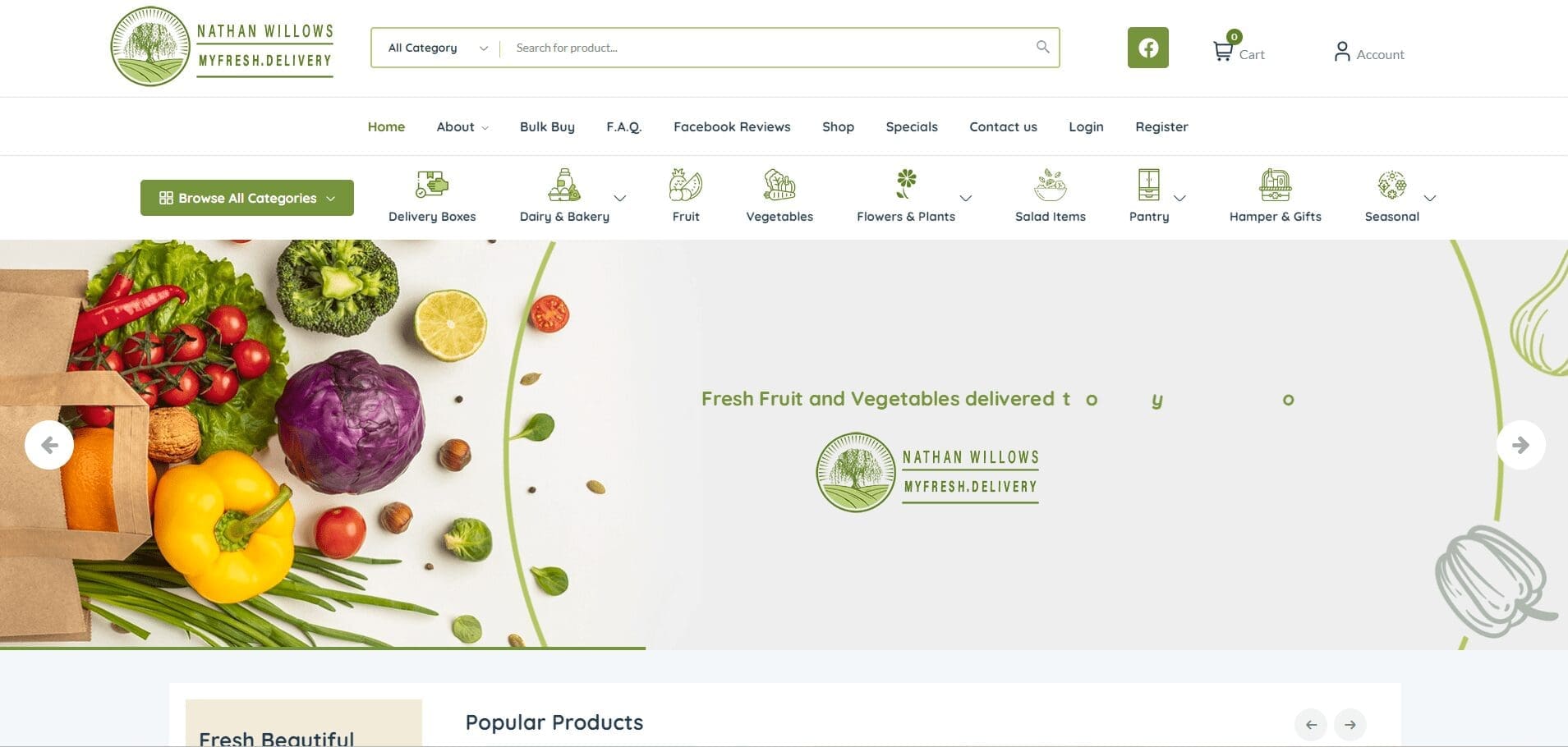Screen dimensions: 1568x747
Task: Follow the Facebook Reviews link
Action: pyautogui.click(x=732, y=126)
